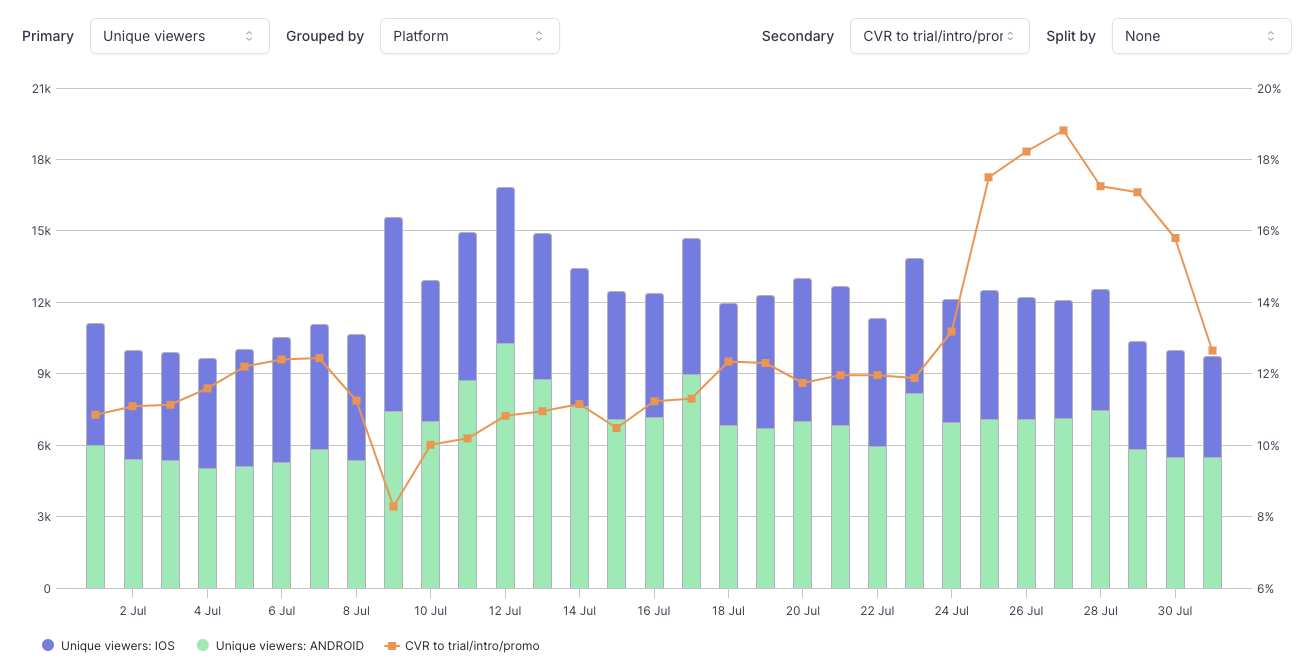Open the Primary metric dropdown
Image resolution: width=1312 pixels, height=668 pixels.
pos(179,36)
